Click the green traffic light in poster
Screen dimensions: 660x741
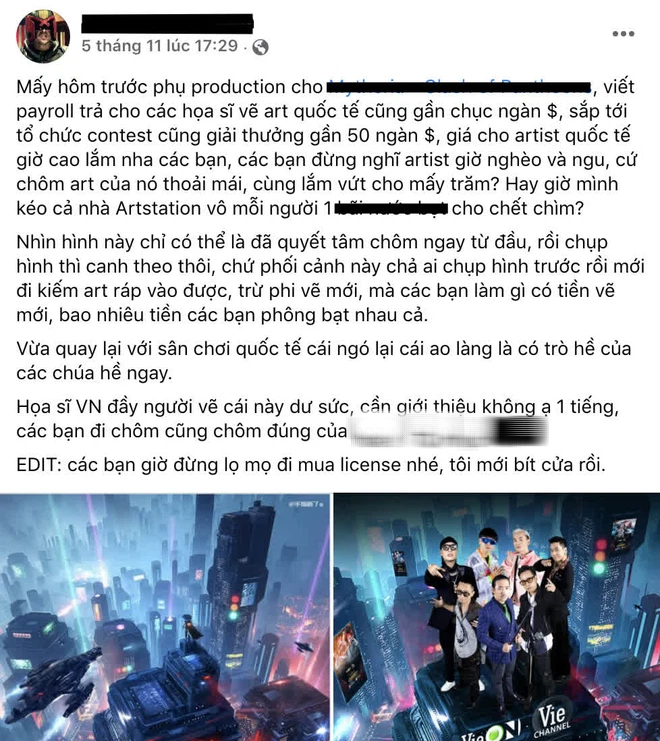point(600,567)
